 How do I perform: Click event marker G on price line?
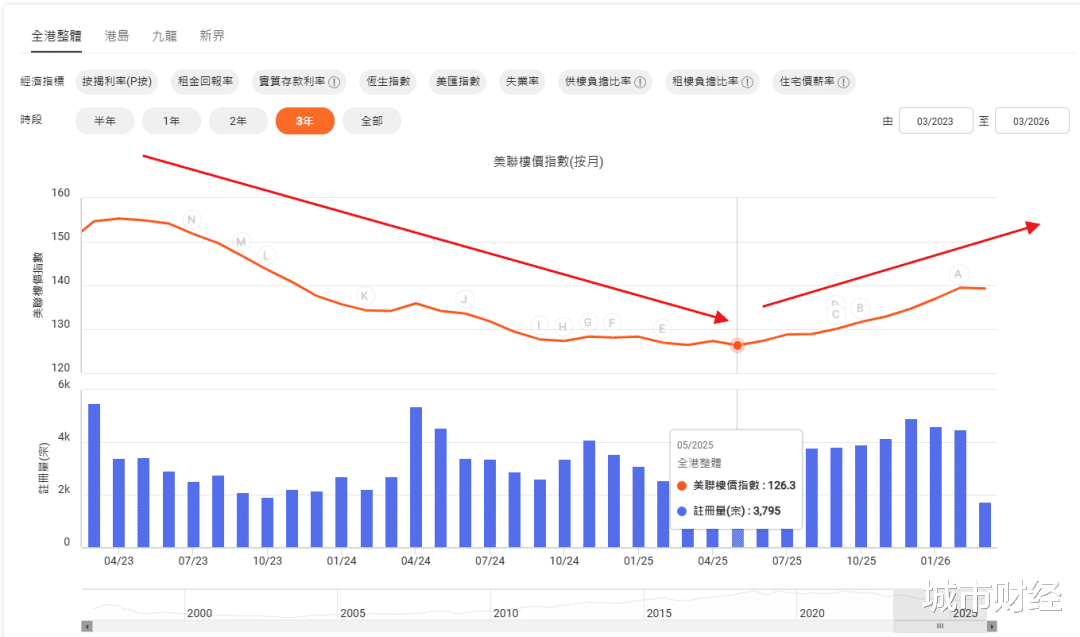(588, 322)
